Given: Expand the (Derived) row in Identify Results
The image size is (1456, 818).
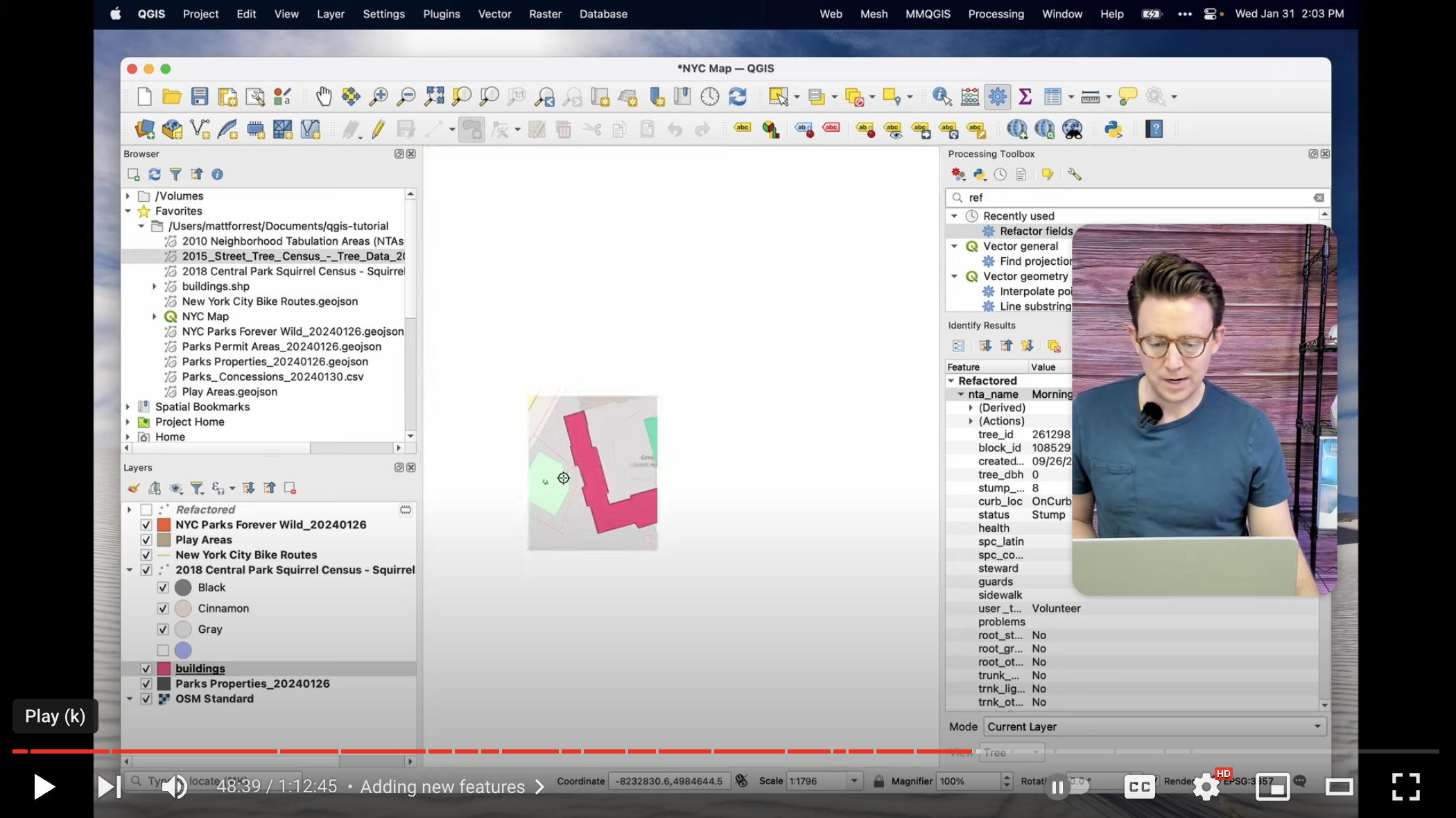Looking at the screenshot, I should pyautogui.click(x=971, y=408).
